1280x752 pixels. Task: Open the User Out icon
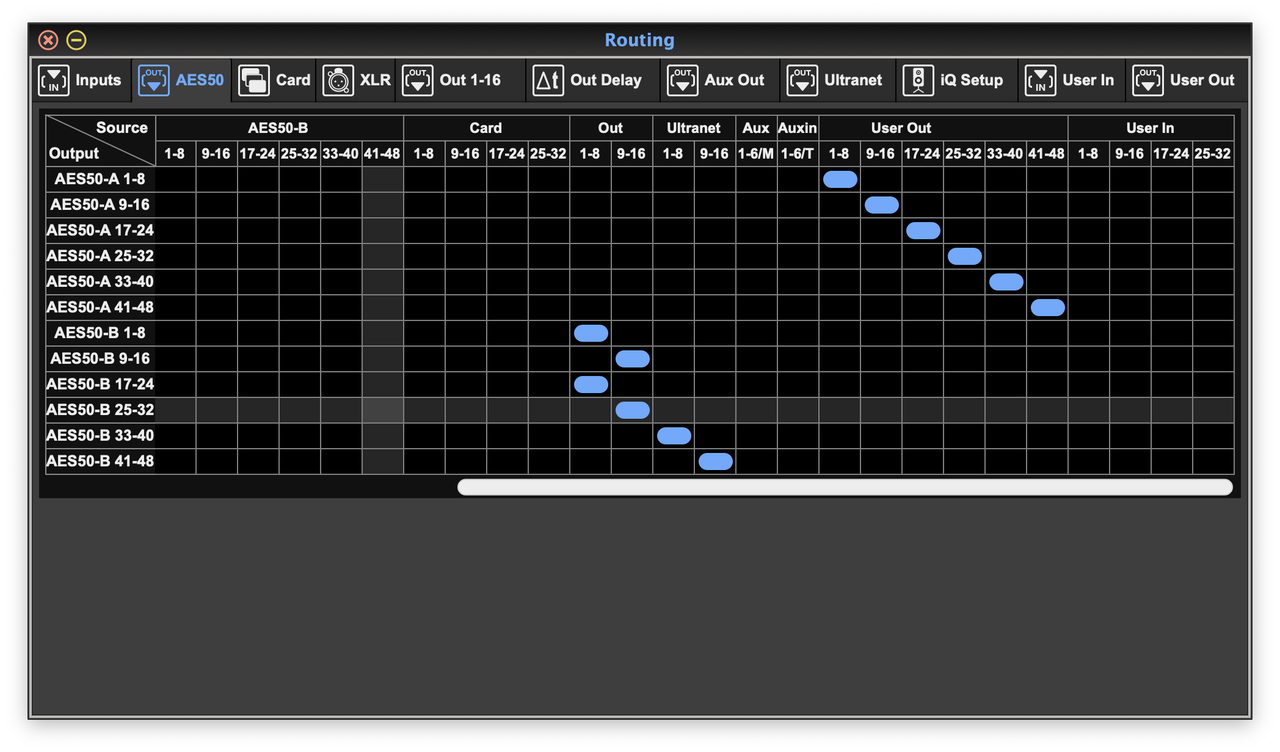pyautogui.click(x=1151, y=80)
